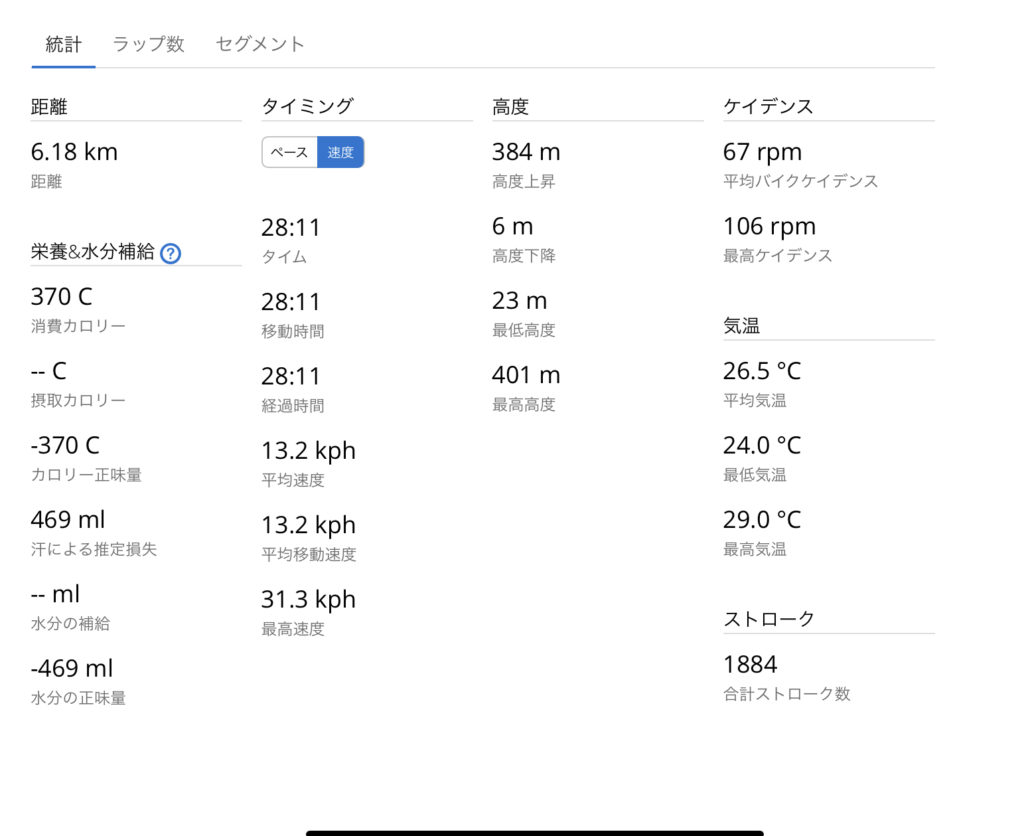1024x836 pixels.
Task: Select the 67 rpm average cadence value
Action: (762, 152)
